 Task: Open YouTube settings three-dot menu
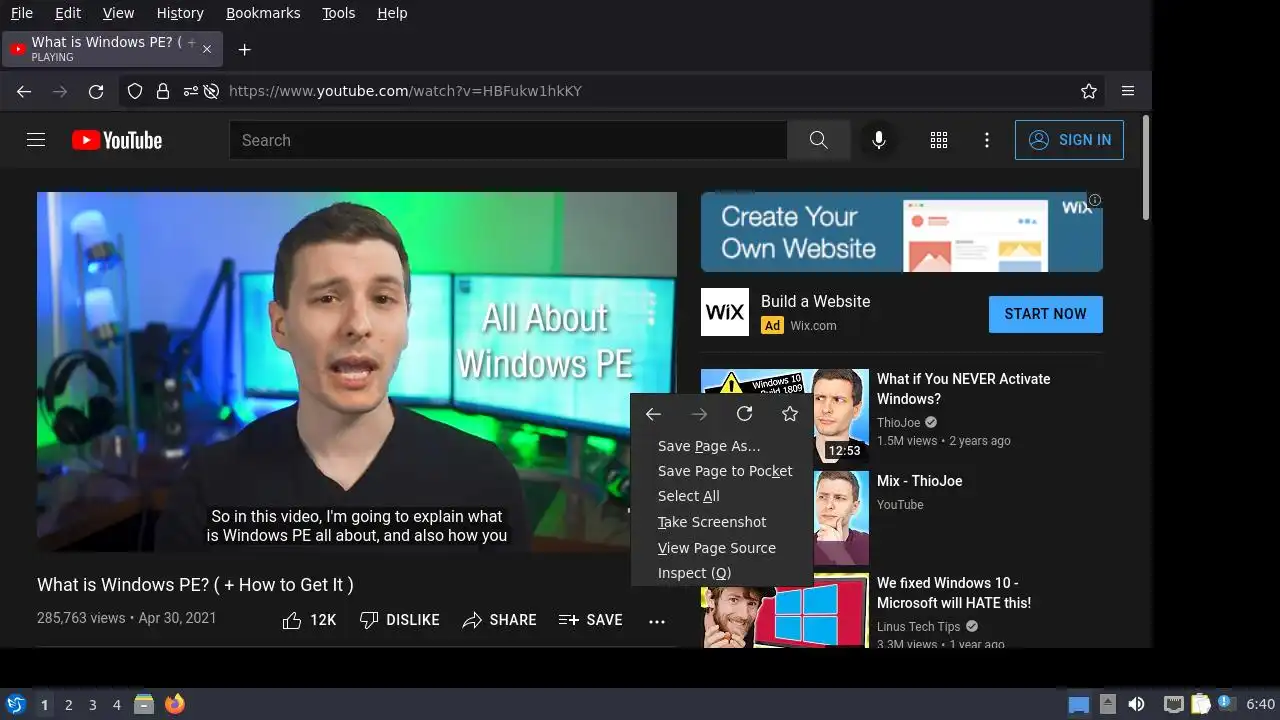(986, 140)
